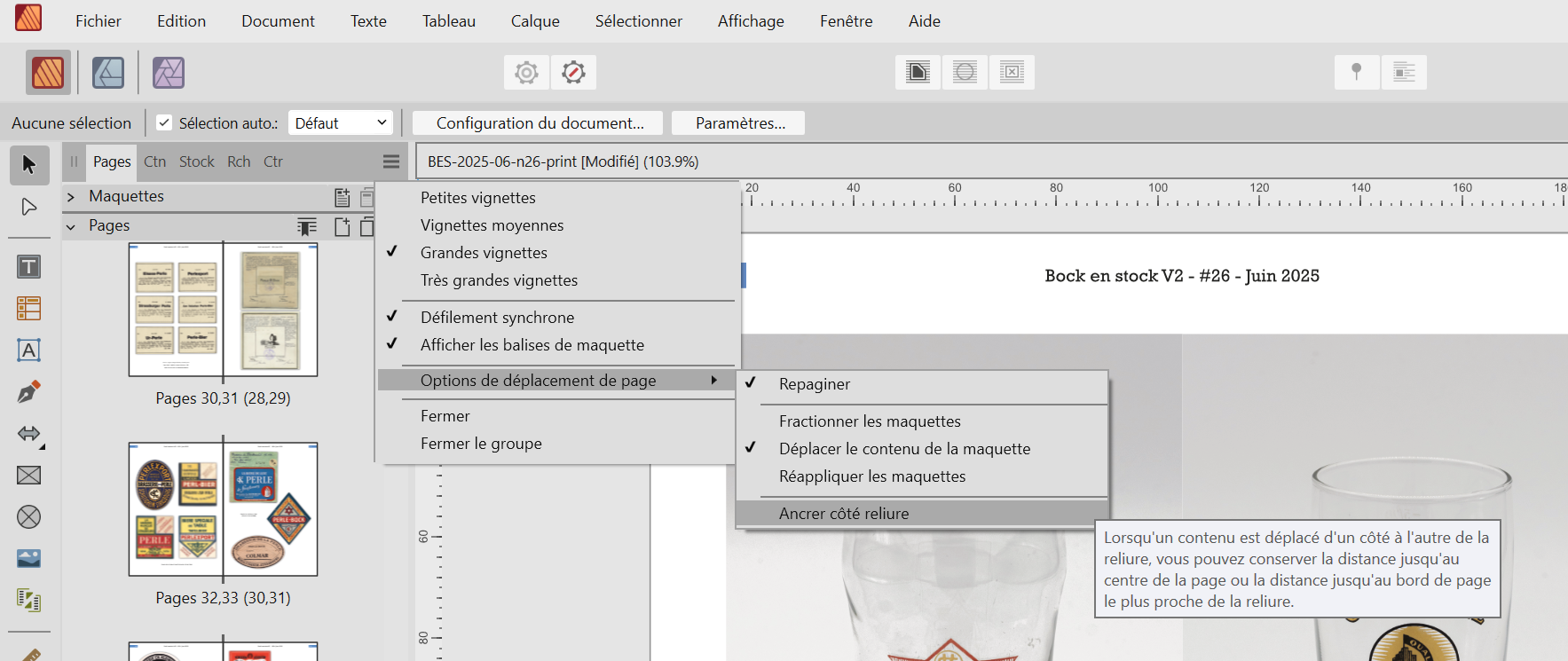The width and height of the screenshot is (1568, 661).
Task: Switch to the Photo persona icon
Action: [169, 73]
